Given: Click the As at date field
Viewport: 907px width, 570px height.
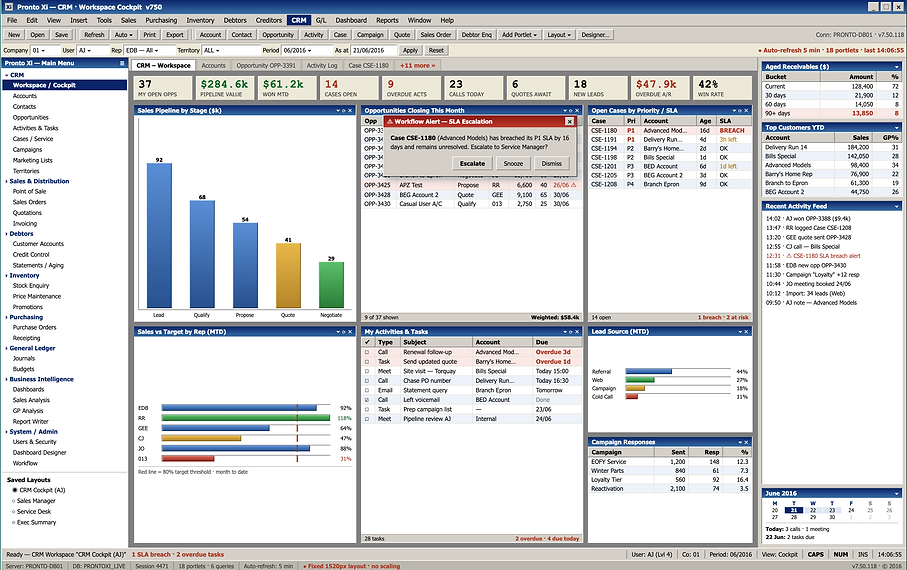Looking at the screenshot, I should (x=373, y=50).
